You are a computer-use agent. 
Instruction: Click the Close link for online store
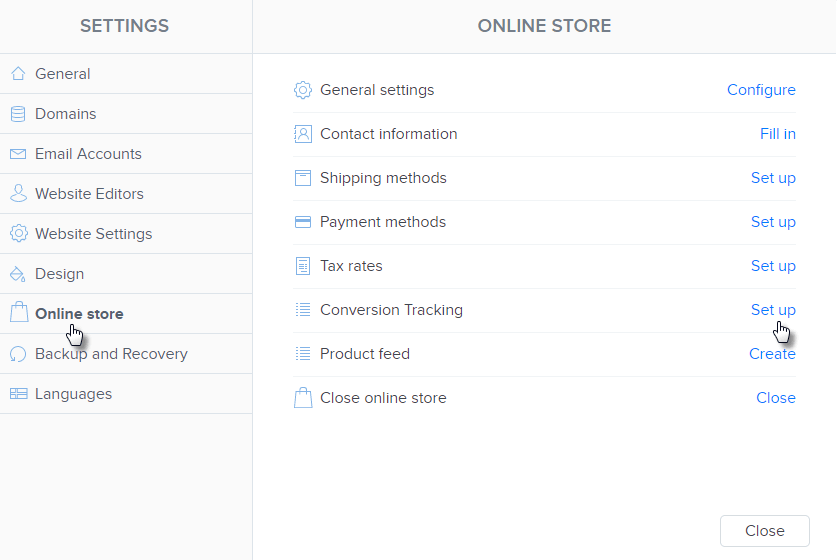tap(775, 398)
